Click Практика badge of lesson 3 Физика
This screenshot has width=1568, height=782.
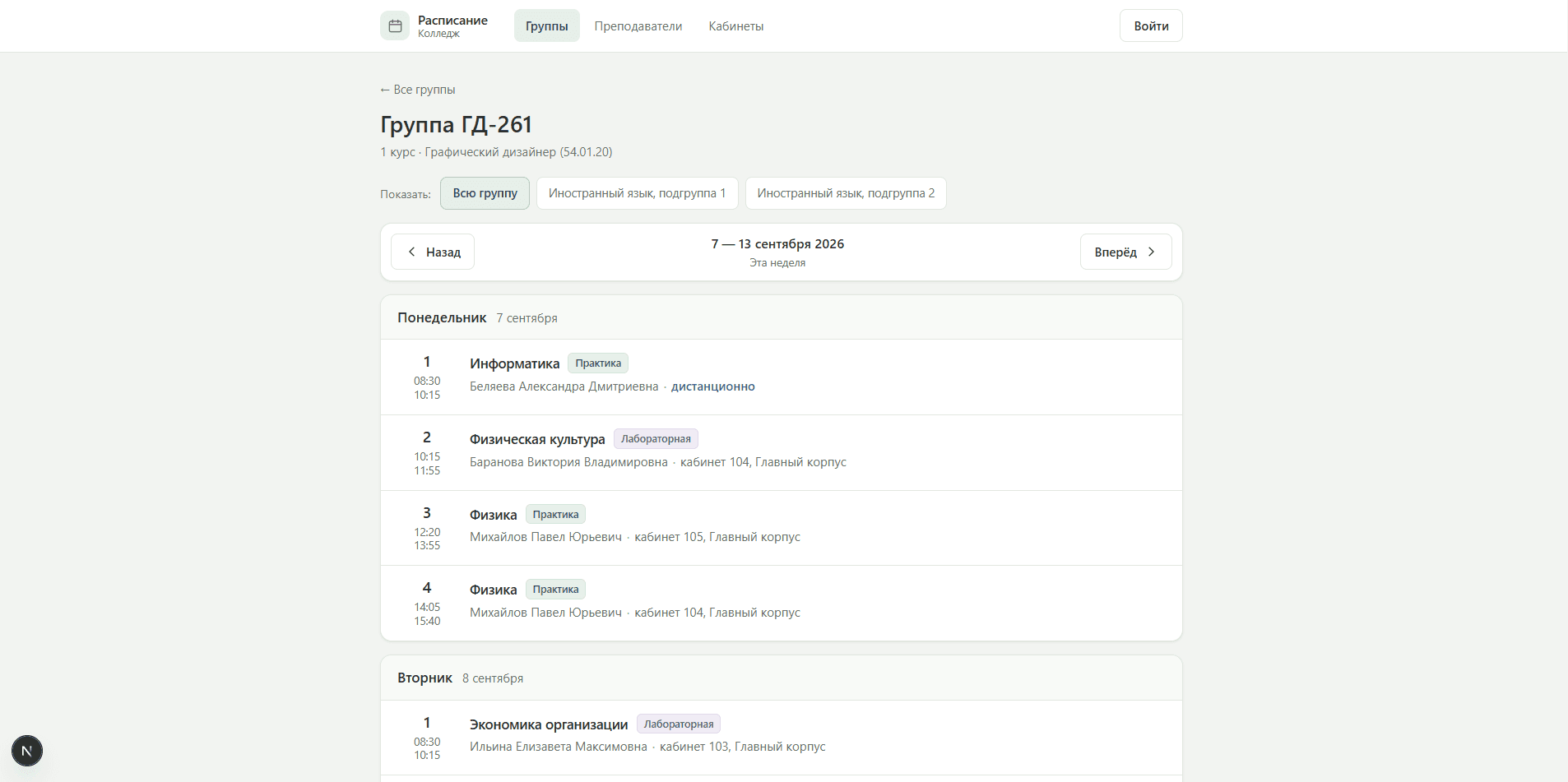tap(555, 515)
